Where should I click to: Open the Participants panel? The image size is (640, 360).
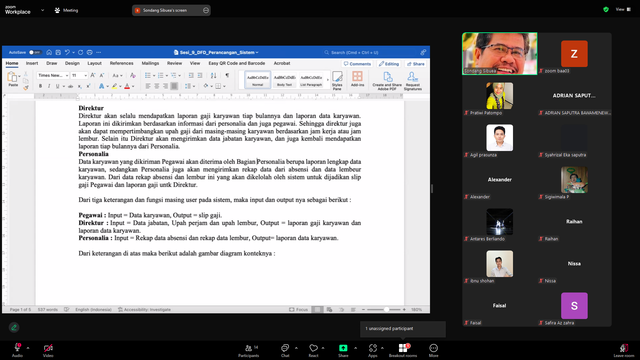(249, 350)
